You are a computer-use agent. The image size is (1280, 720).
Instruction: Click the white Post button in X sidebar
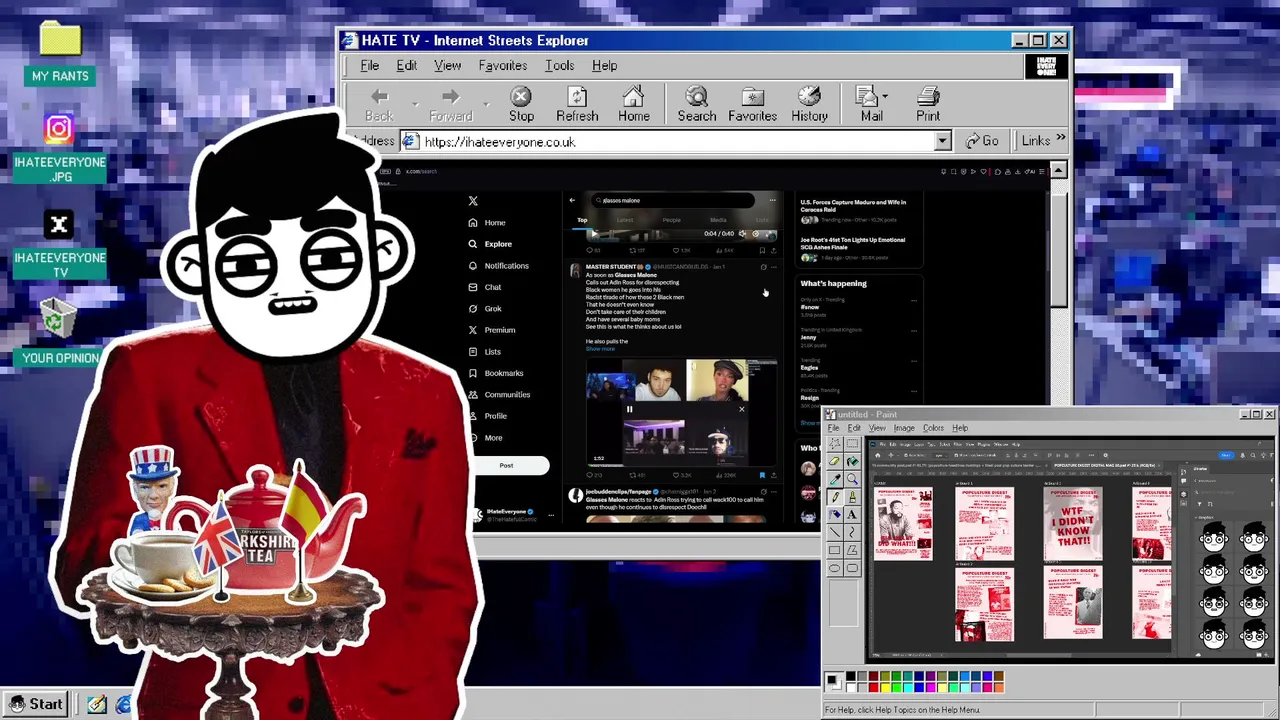point(506,466)
